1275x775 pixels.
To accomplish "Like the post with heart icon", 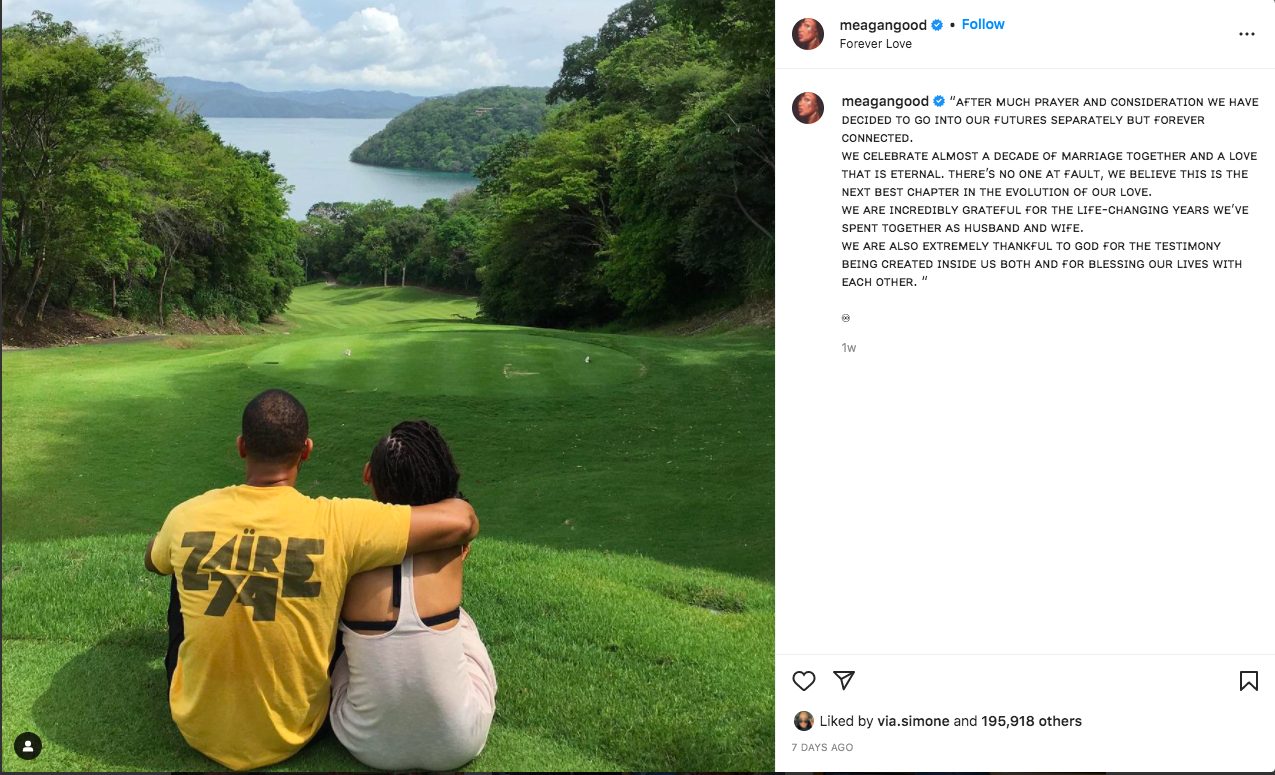I will [804, 681].
